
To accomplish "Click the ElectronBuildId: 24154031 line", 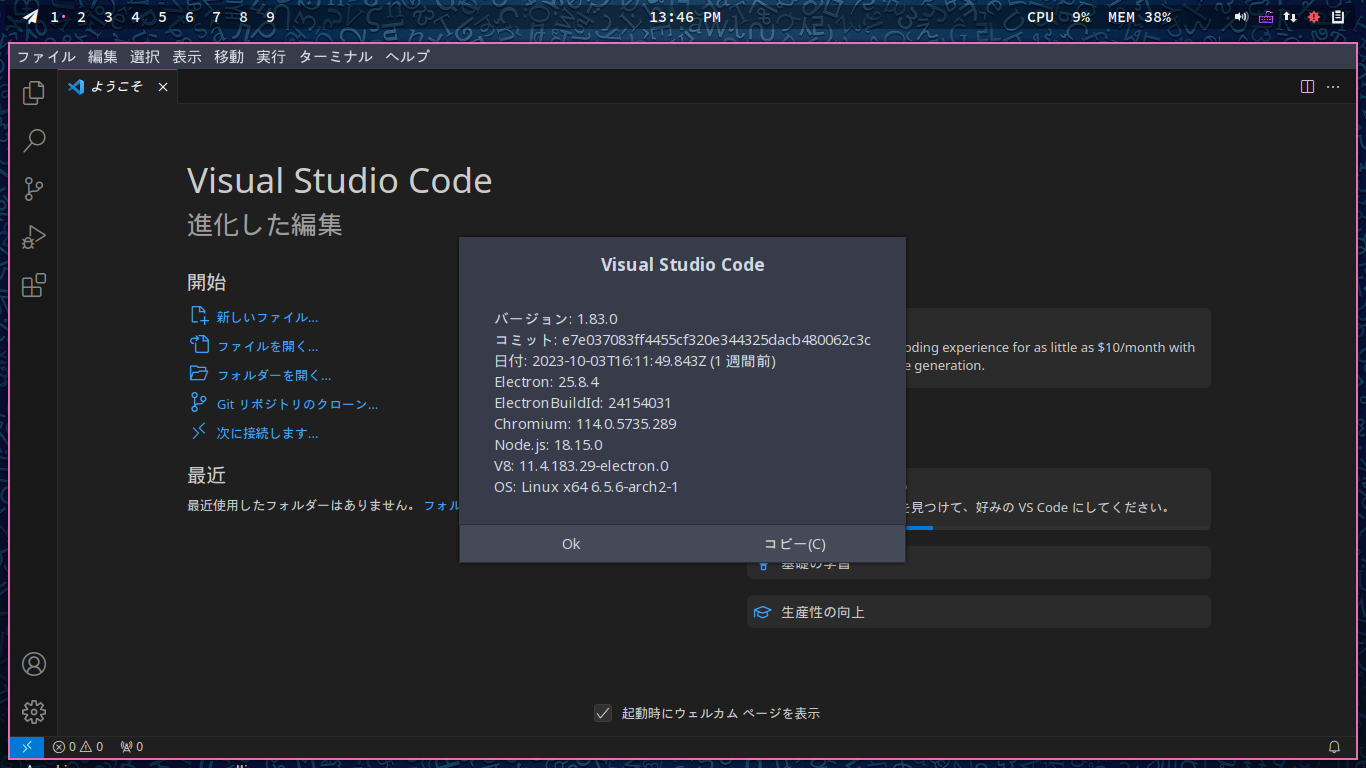I will pos(583,403).
